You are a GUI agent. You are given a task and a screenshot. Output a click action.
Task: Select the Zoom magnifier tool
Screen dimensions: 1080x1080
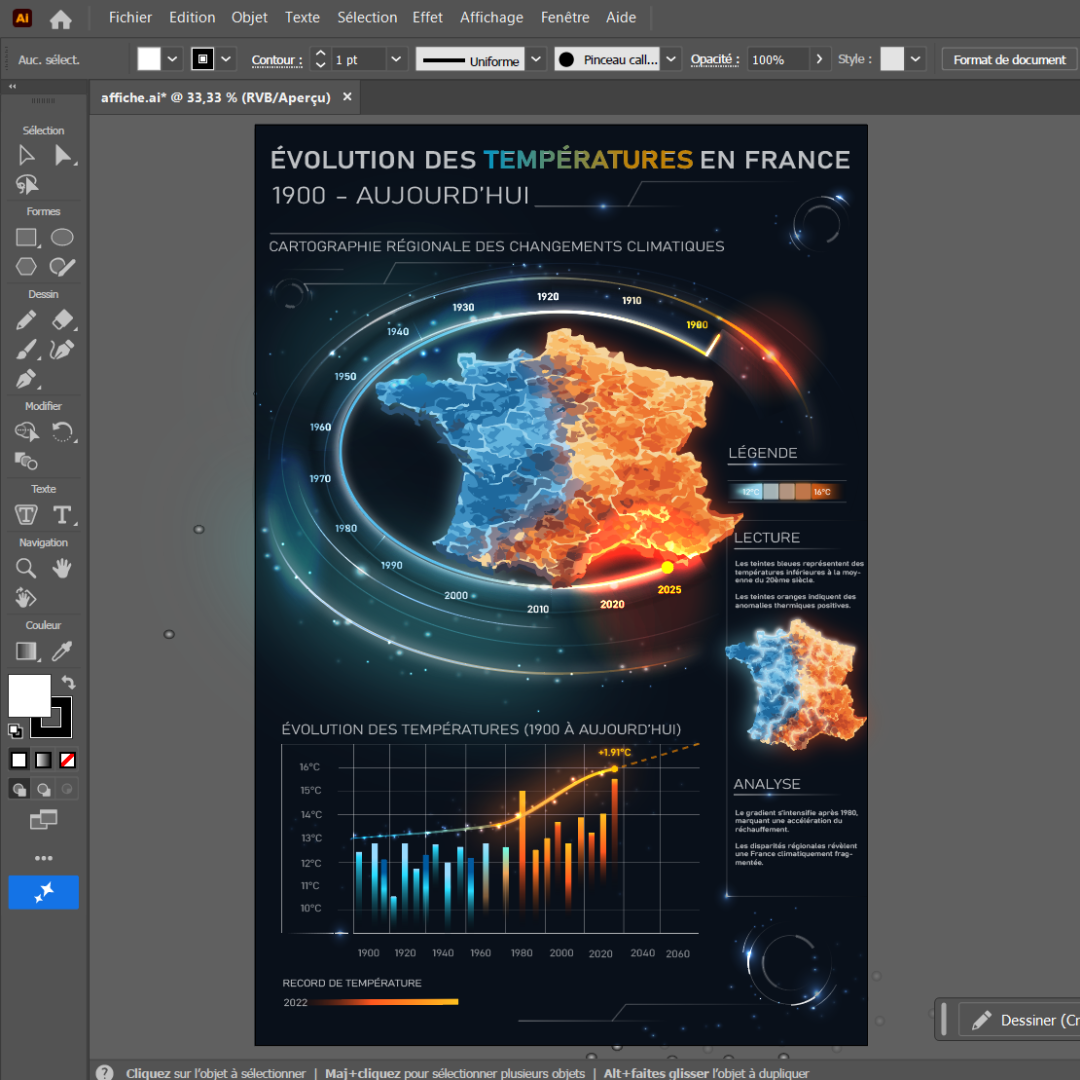pos(27,568)
